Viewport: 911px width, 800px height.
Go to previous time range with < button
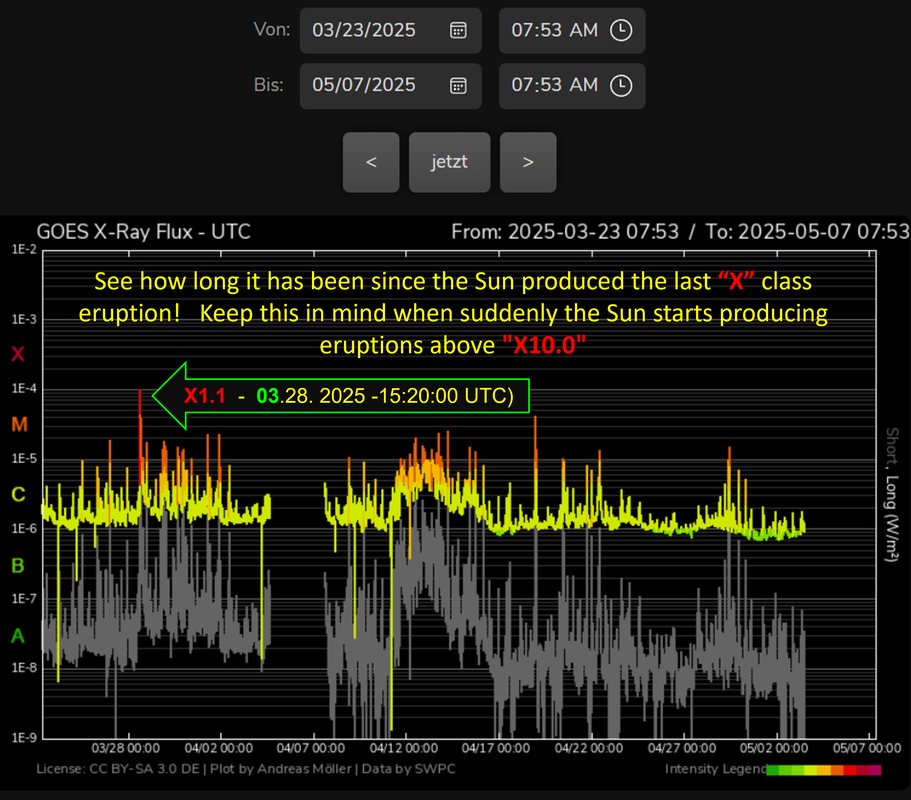pyautogui.click(x=371, y=162)
